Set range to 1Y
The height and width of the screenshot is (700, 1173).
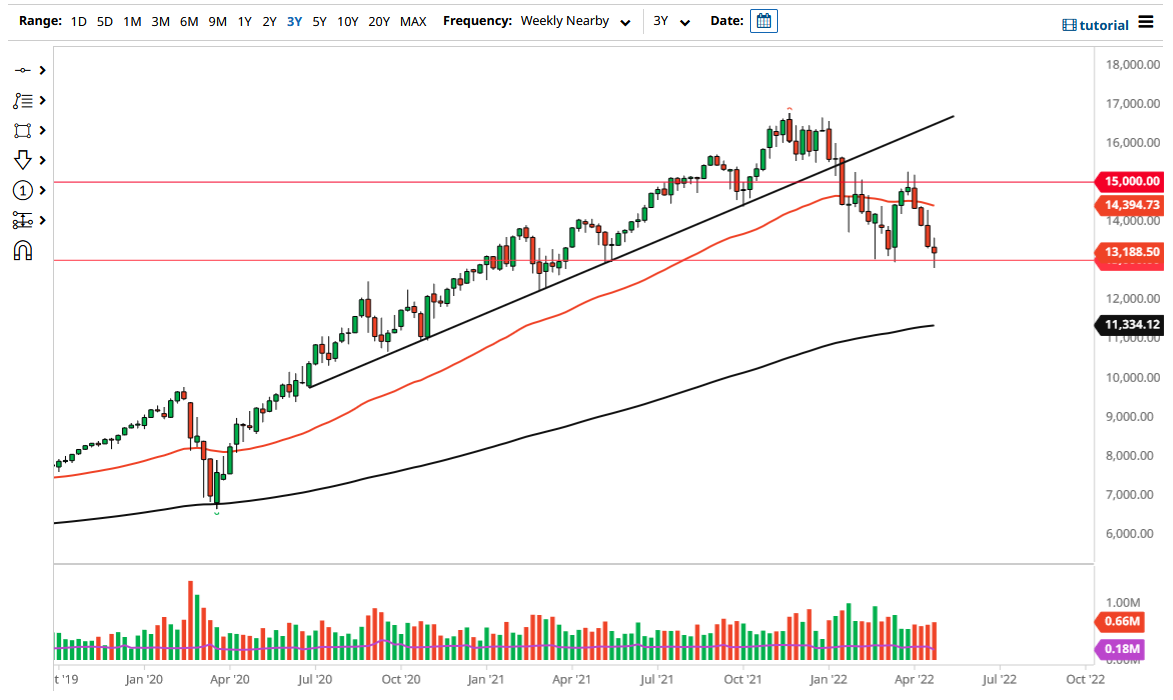tap(244, 21)
